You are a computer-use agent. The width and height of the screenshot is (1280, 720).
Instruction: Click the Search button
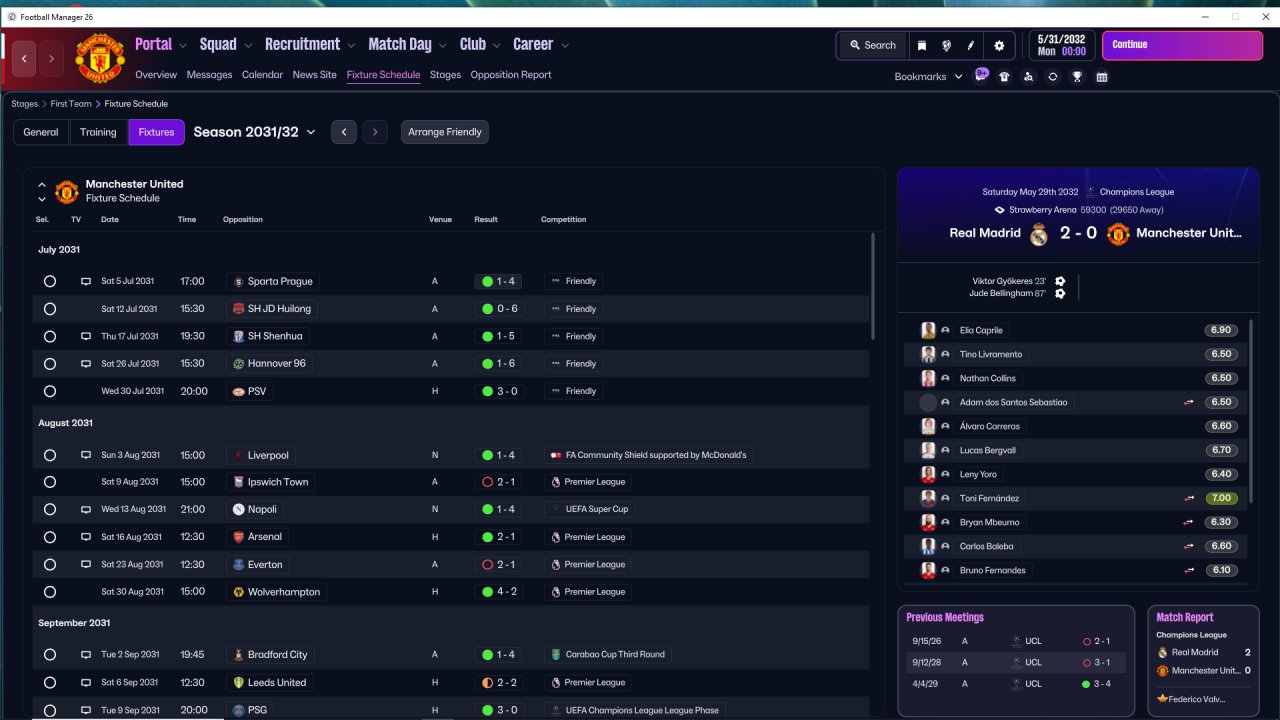click(x=872, y=45)
